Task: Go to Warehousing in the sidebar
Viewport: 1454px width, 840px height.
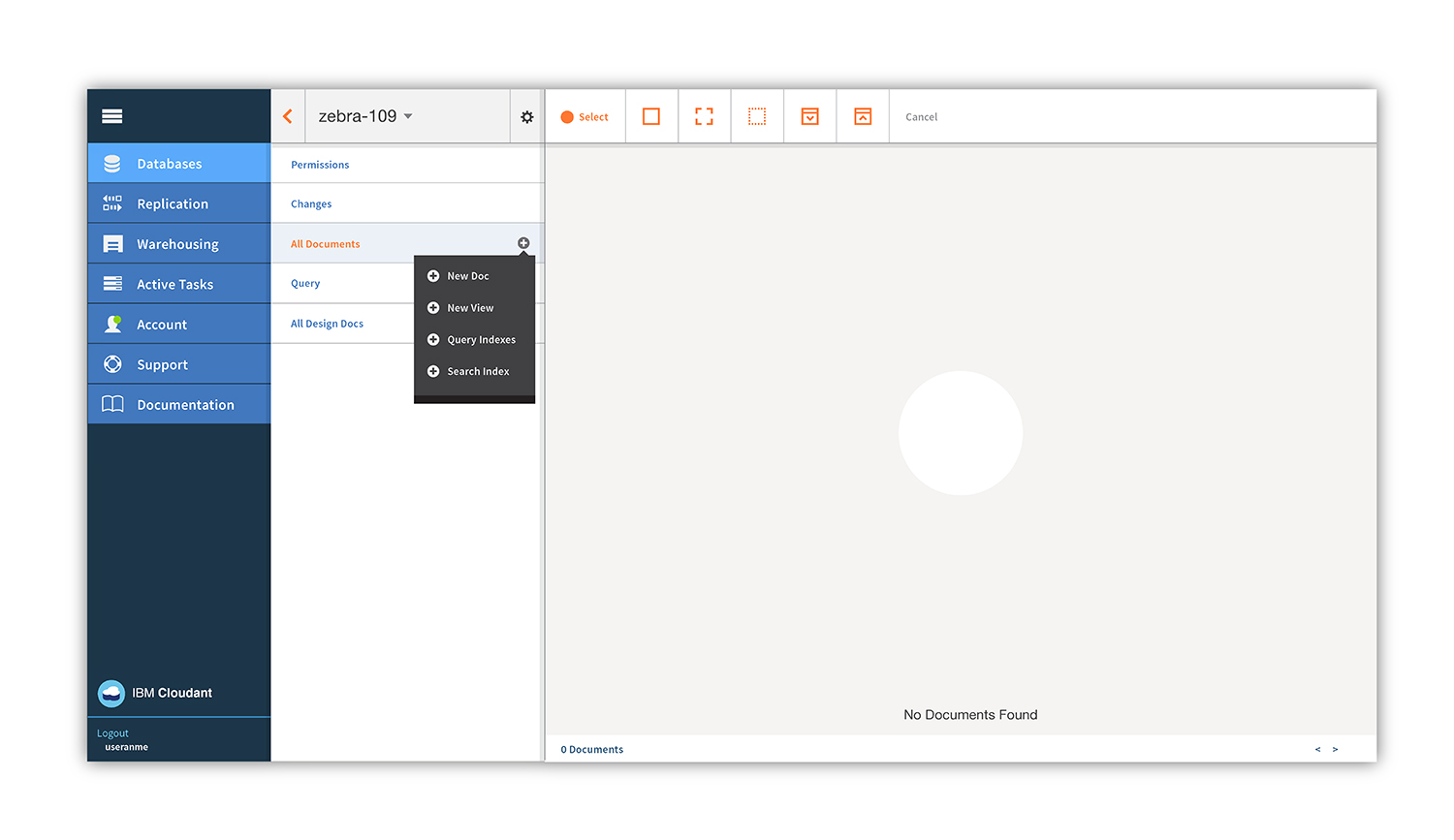Action: coord(179,244)
